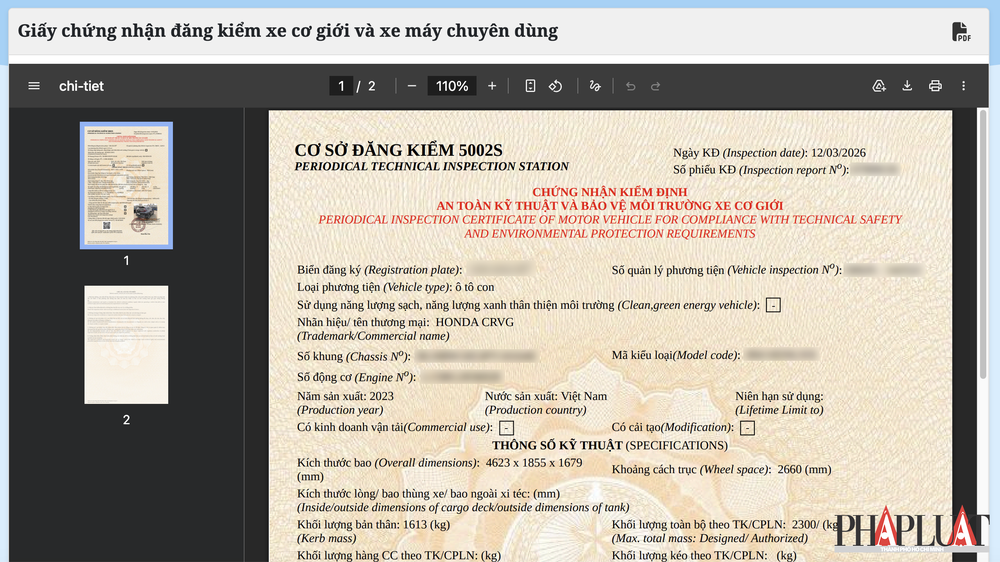Select the page 2 thumbnail

[126, 345]
